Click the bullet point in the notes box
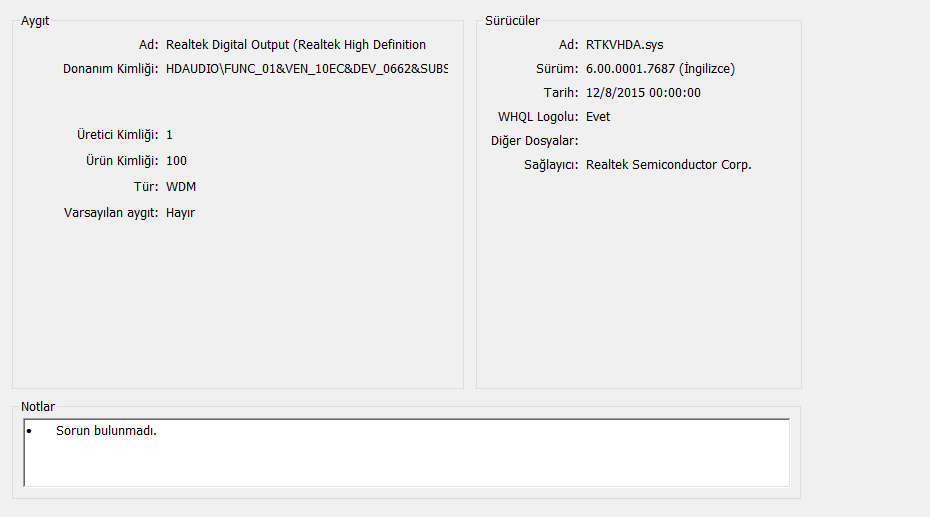Viewport: 930px width, 517px height. click(29, 431)
